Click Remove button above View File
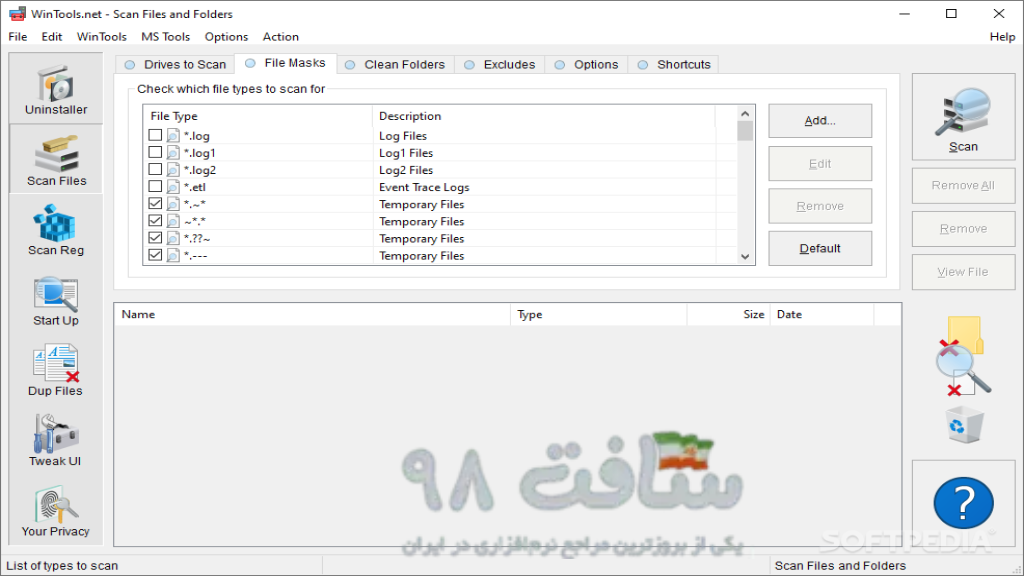The height and width of the screenshot is (576, 1024). tap(963, 229)
